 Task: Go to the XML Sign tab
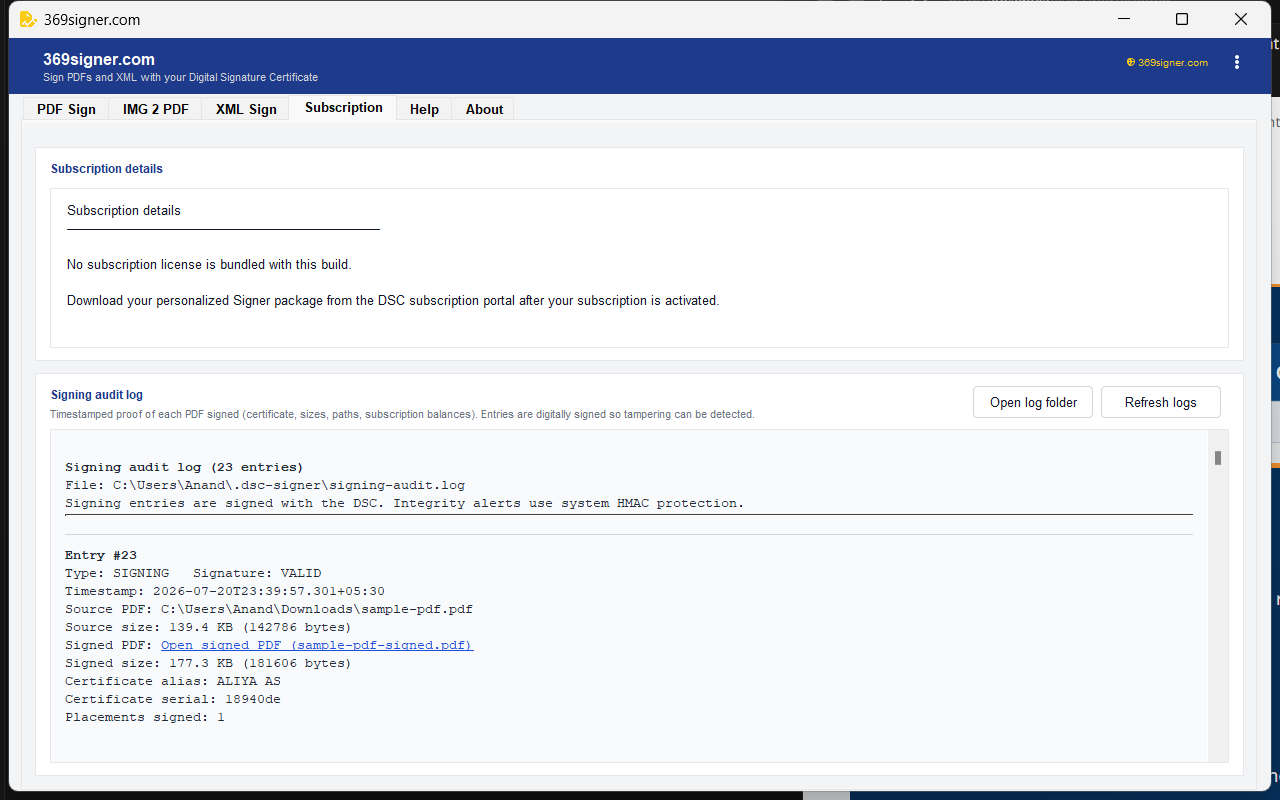246,109
